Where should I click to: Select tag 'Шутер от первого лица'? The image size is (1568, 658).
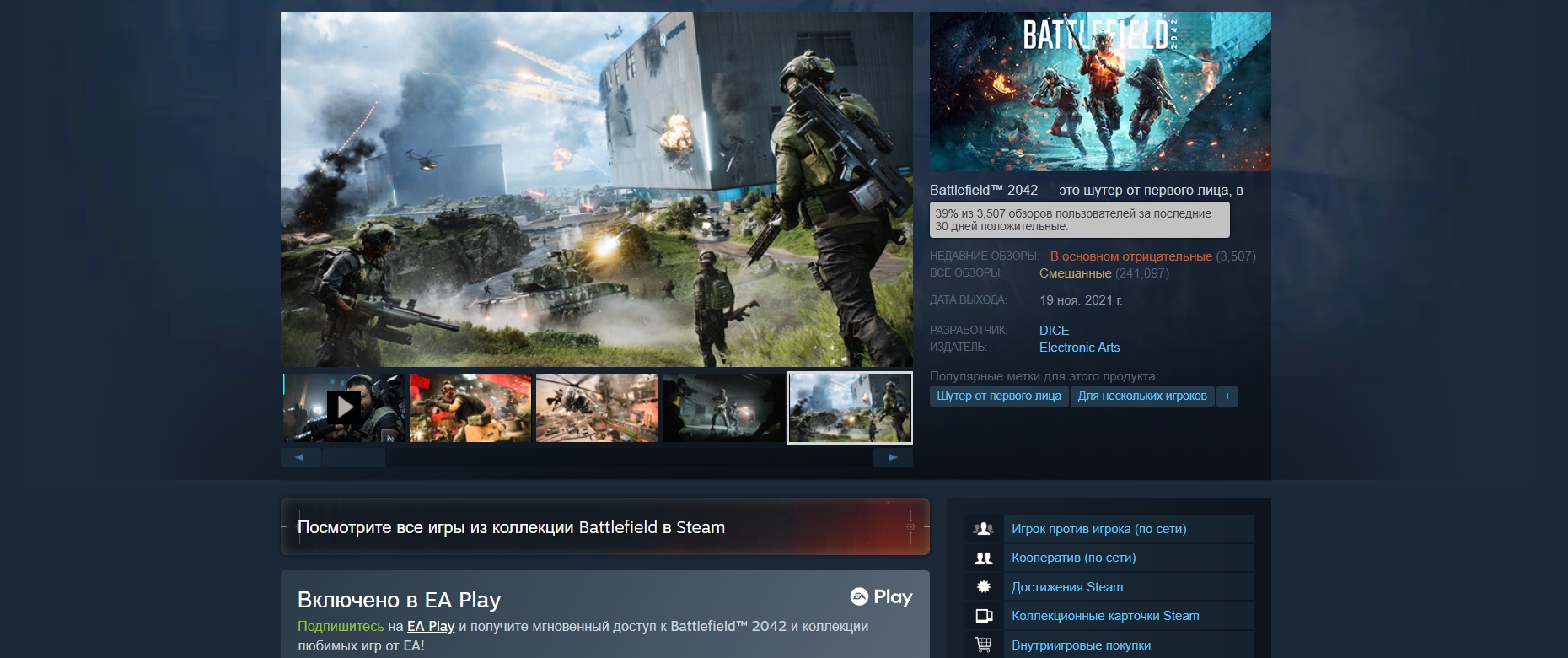(x=998, y=396)
